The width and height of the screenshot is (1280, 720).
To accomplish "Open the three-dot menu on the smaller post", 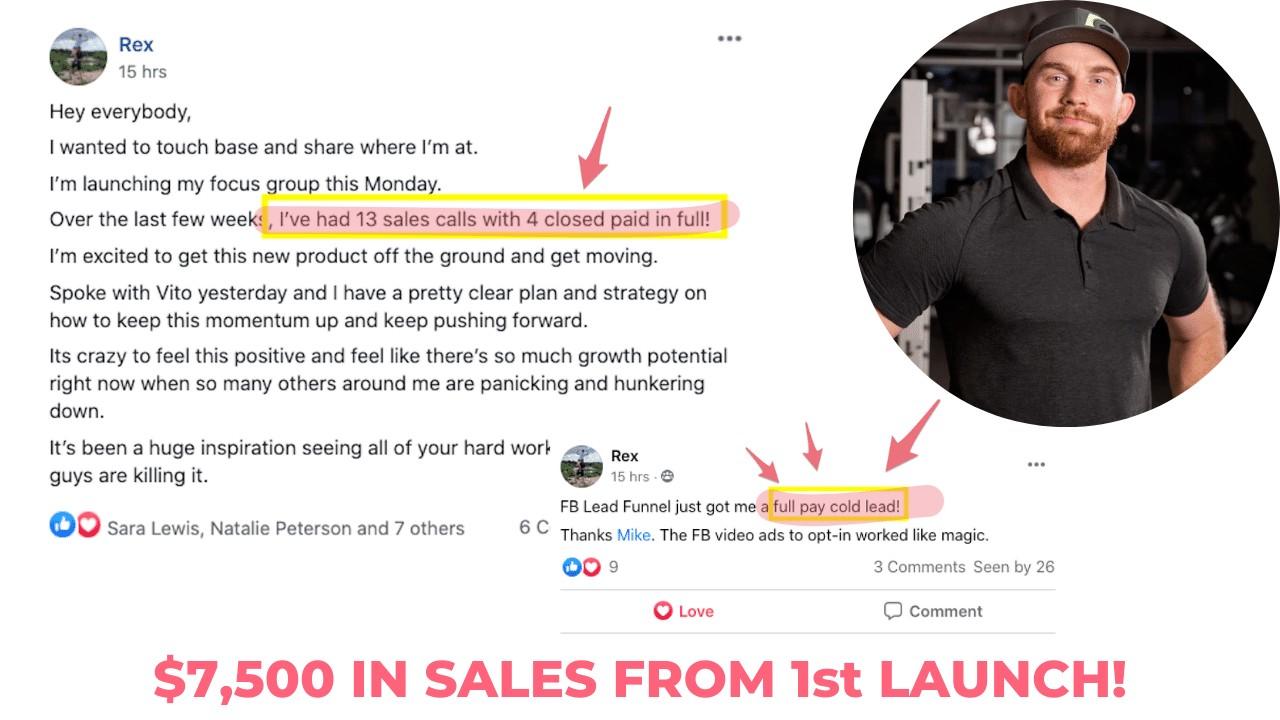I will 1036,464.
